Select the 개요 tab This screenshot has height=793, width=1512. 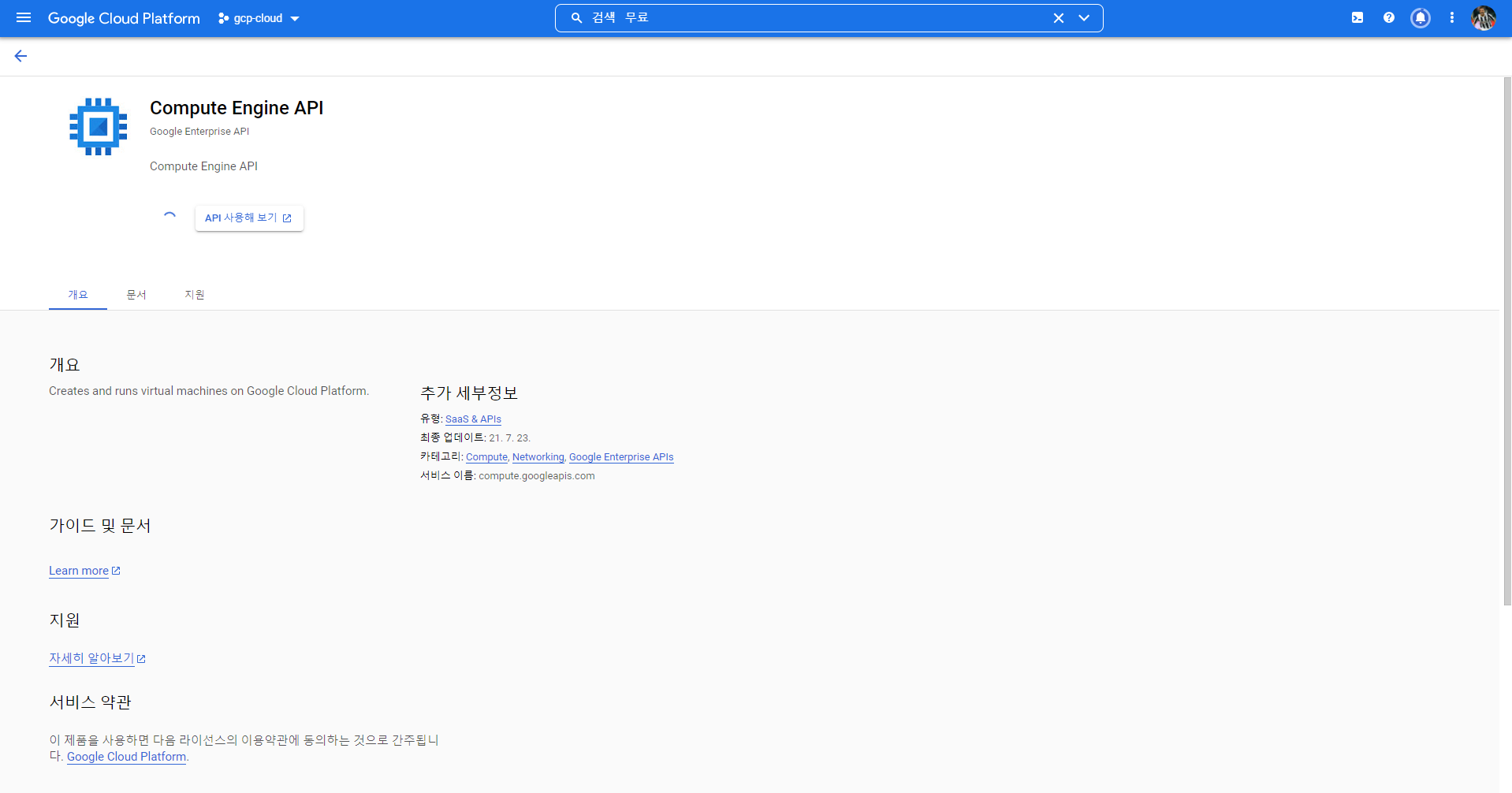pyautogui.click(x=78, y=295)
